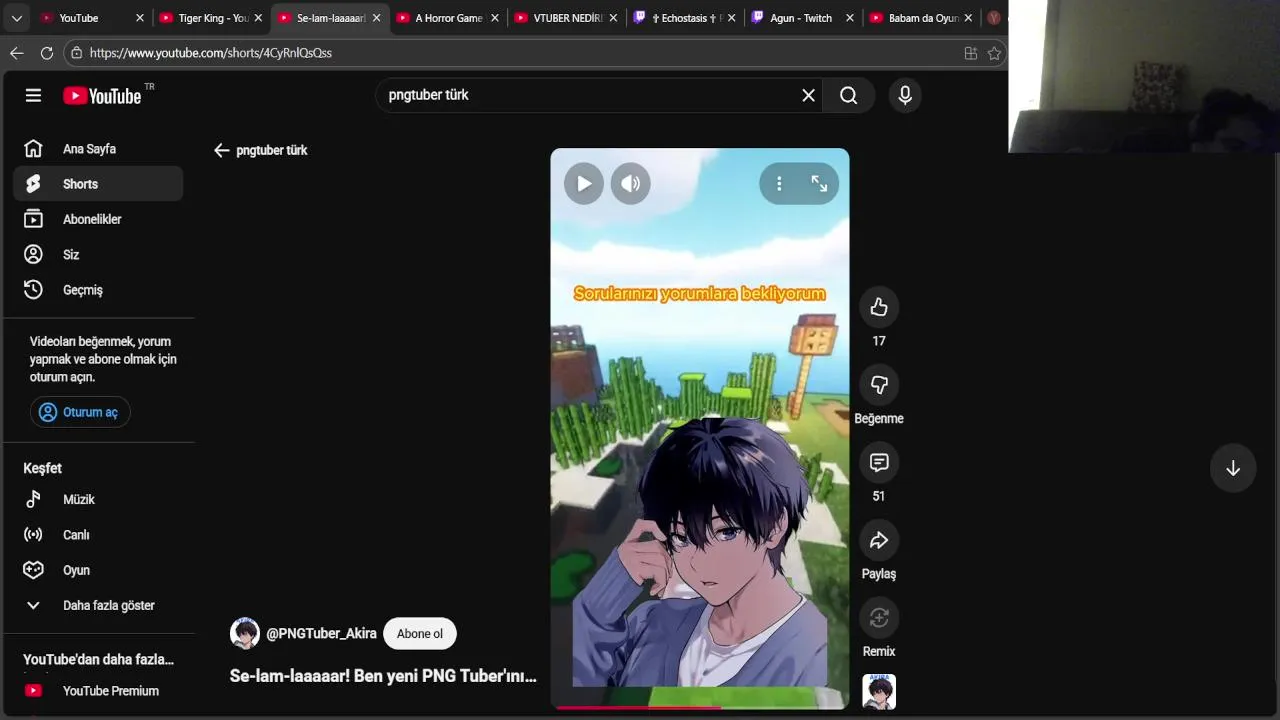
Task: Open the sound thumbnail below Remix
Action: click(879, 691)
